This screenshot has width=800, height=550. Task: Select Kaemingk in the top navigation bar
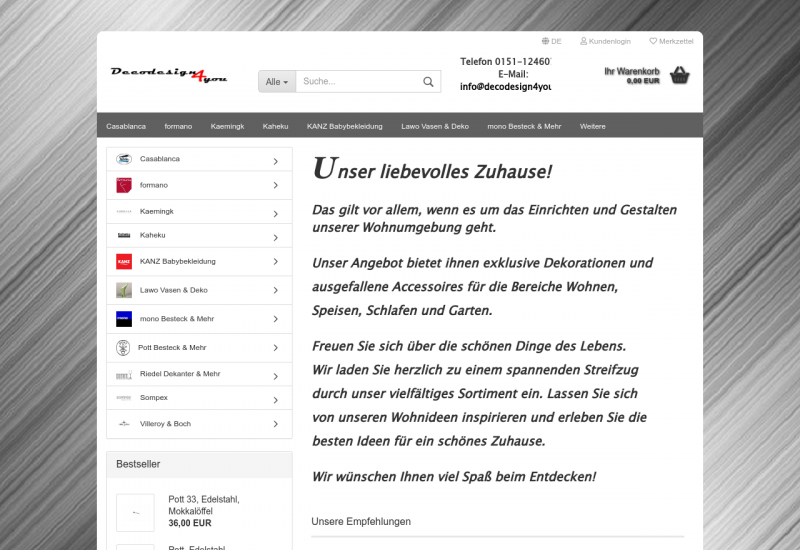pyautogui.click(x=227, y=126)
